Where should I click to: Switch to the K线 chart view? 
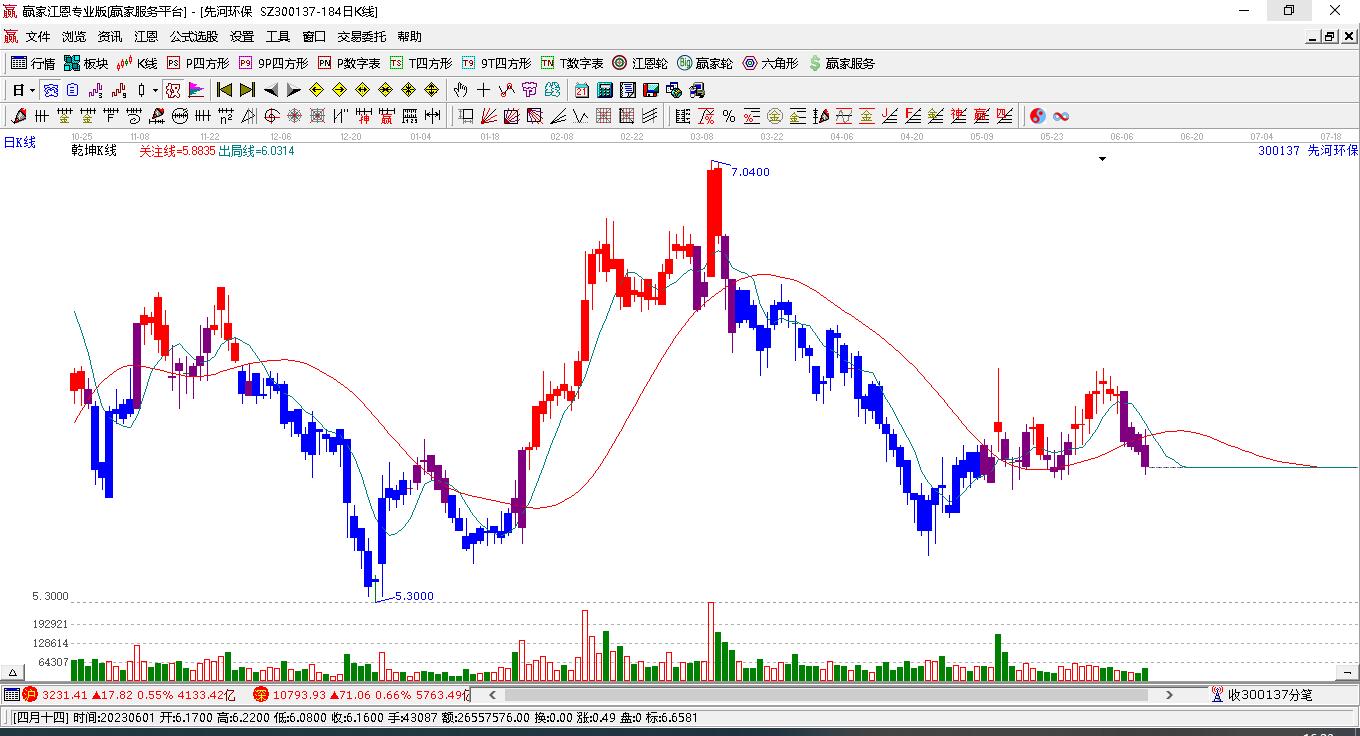(137, 63)
